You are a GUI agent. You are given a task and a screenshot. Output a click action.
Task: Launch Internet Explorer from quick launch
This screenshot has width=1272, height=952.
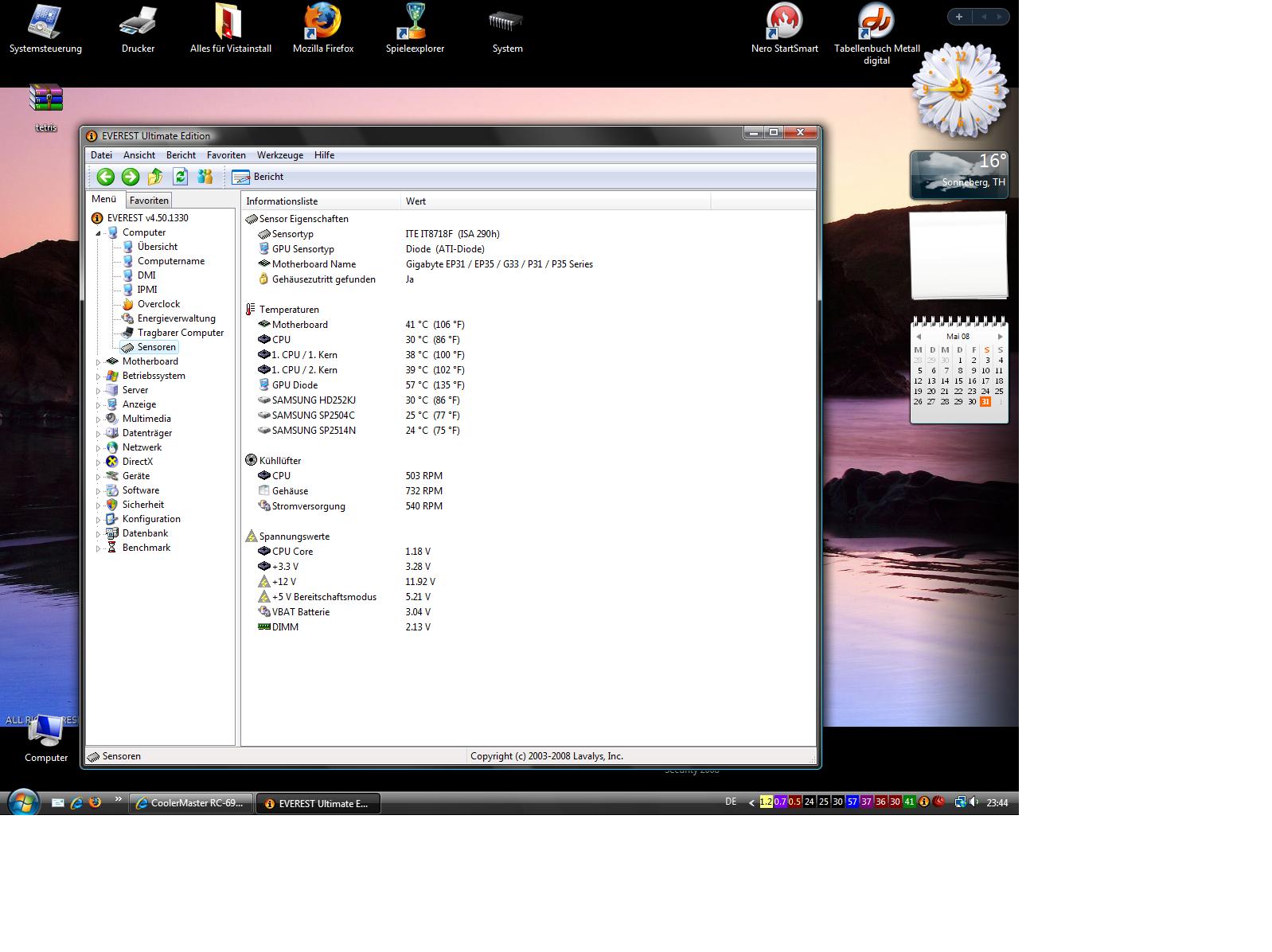point(76,803)
